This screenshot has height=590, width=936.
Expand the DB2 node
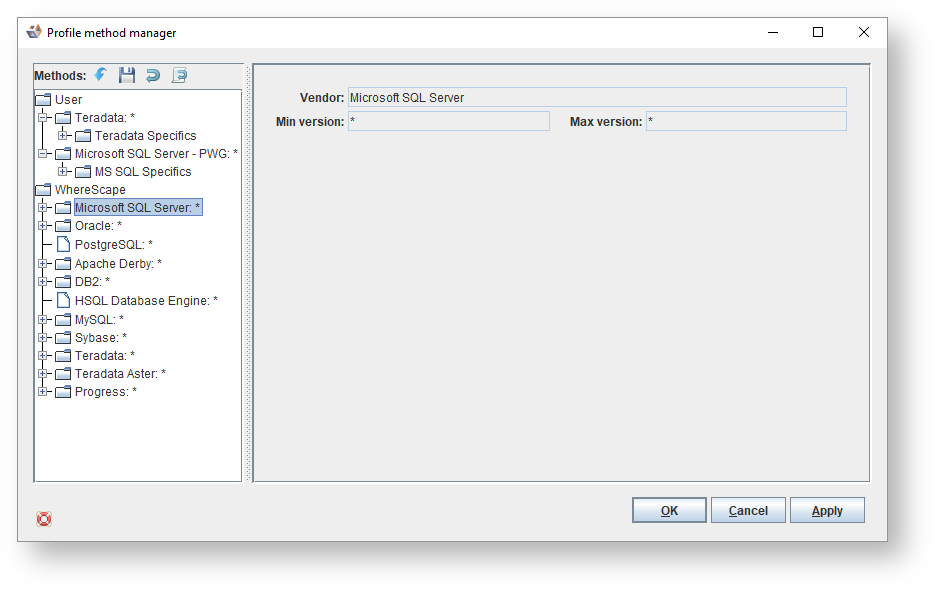[x=43, y=281]
